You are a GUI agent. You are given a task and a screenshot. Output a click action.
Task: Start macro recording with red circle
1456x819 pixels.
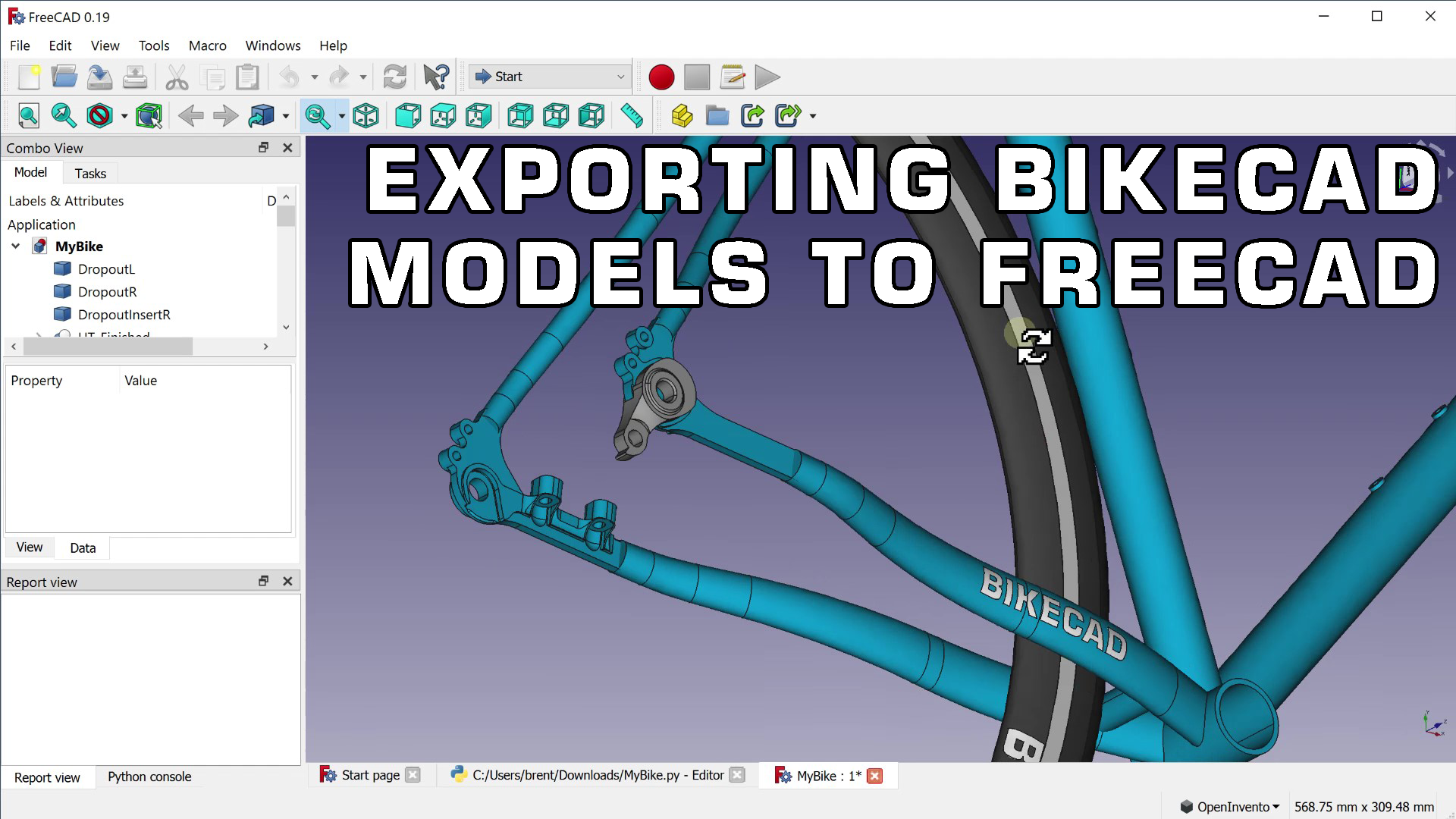tap(661, 77)
